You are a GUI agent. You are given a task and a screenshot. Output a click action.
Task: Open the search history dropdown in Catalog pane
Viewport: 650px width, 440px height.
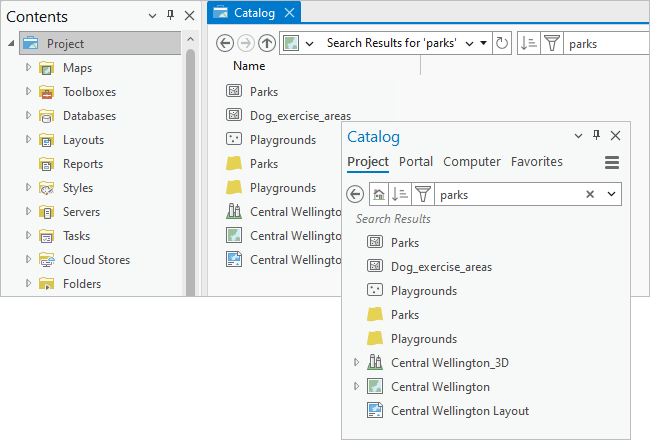point(612,195)
